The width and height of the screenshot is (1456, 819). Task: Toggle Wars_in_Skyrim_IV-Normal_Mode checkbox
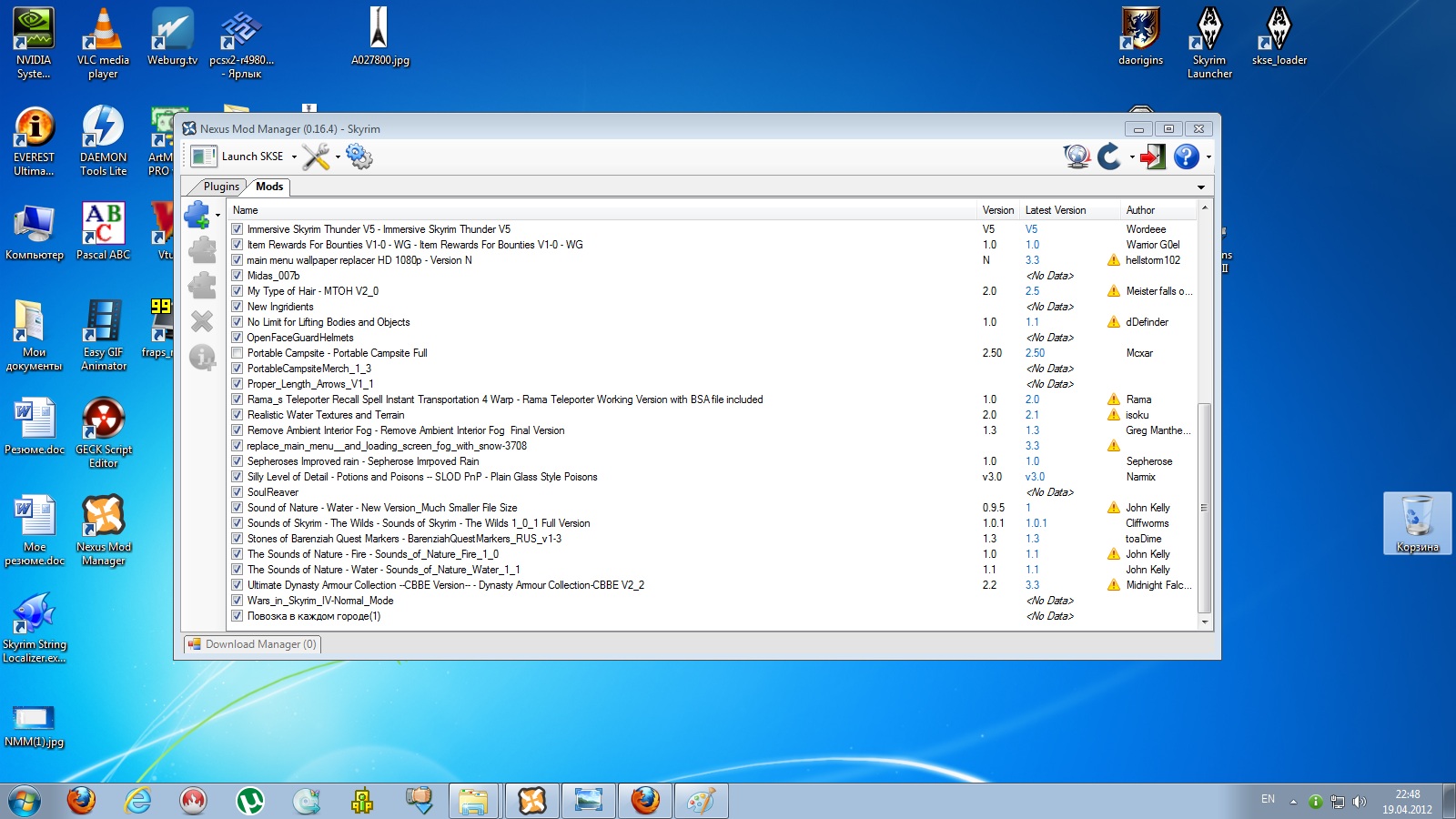[x=238, y=601]
